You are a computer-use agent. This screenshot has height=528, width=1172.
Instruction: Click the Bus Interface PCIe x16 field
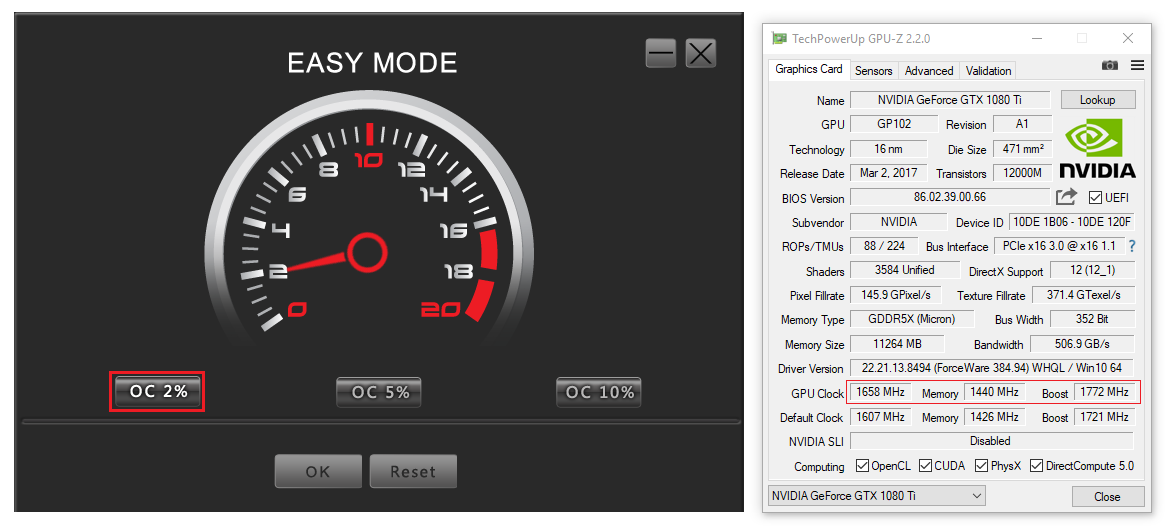point(1058,246)
